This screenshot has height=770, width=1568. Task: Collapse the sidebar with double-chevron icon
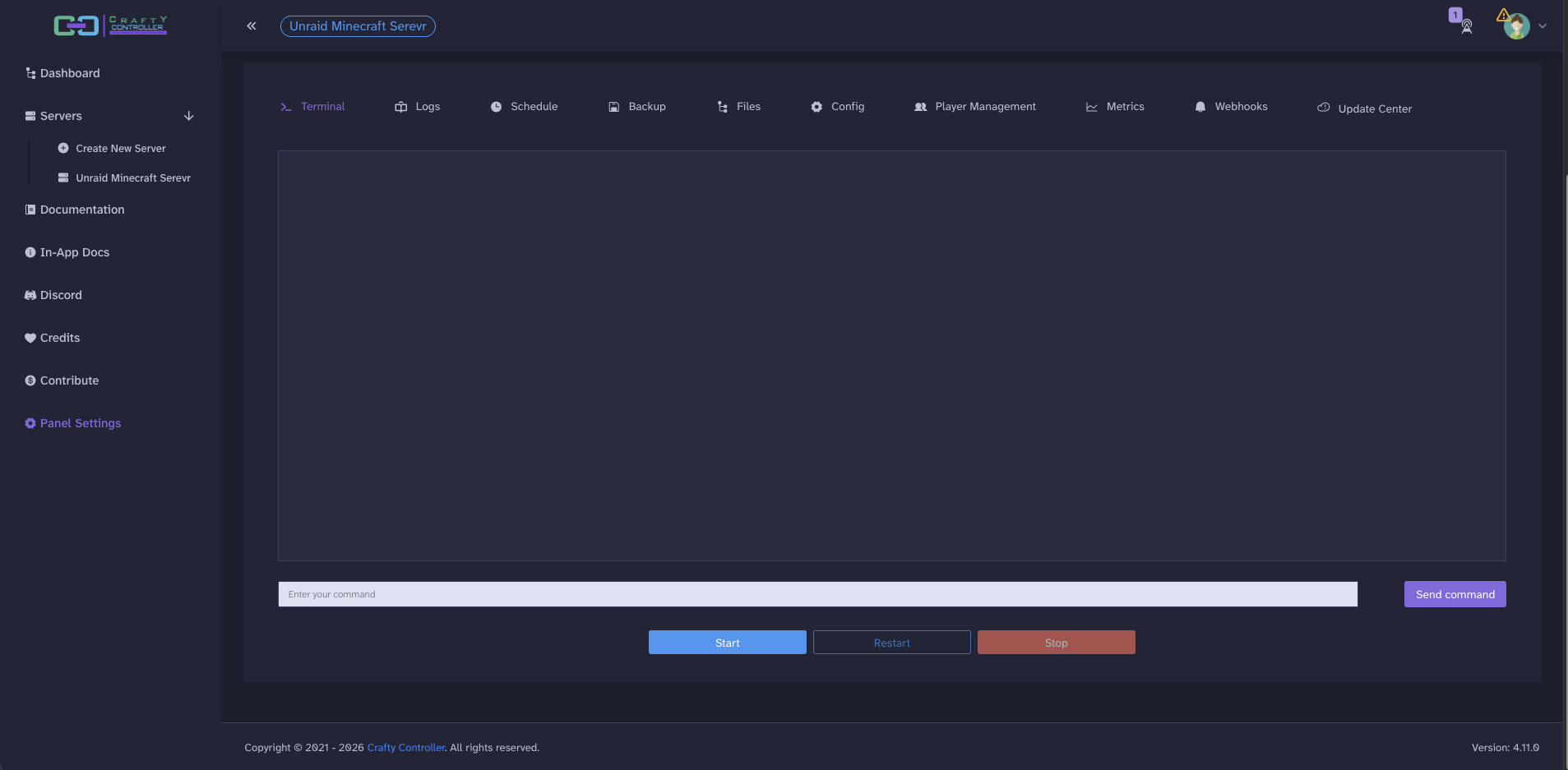click(x=252, y=26)
